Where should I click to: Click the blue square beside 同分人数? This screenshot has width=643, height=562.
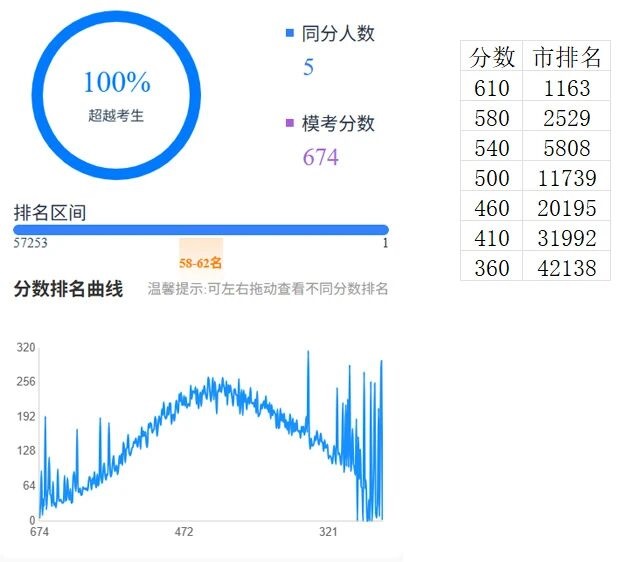[x=290, y=34]
